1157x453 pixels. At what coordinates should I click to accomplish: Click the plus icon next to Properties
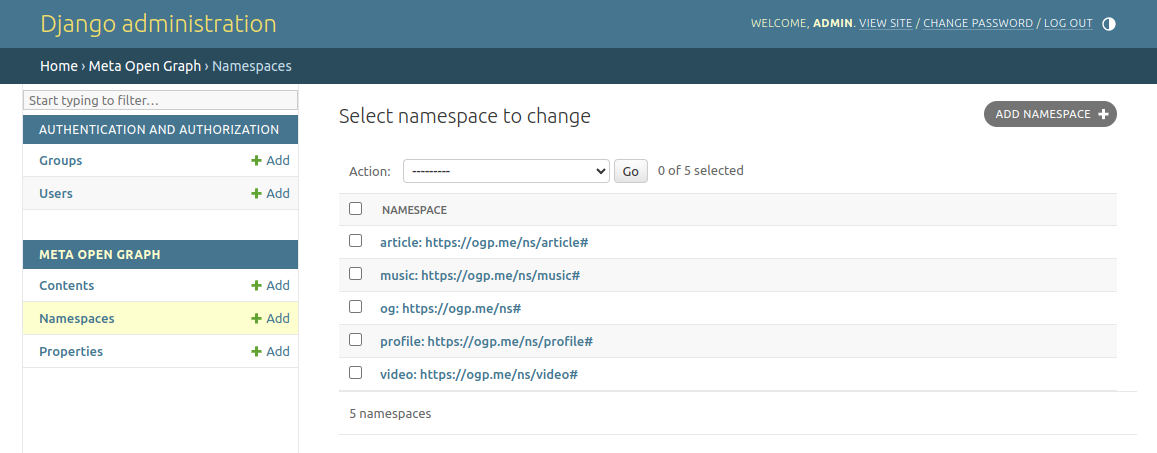coord(256,351)
